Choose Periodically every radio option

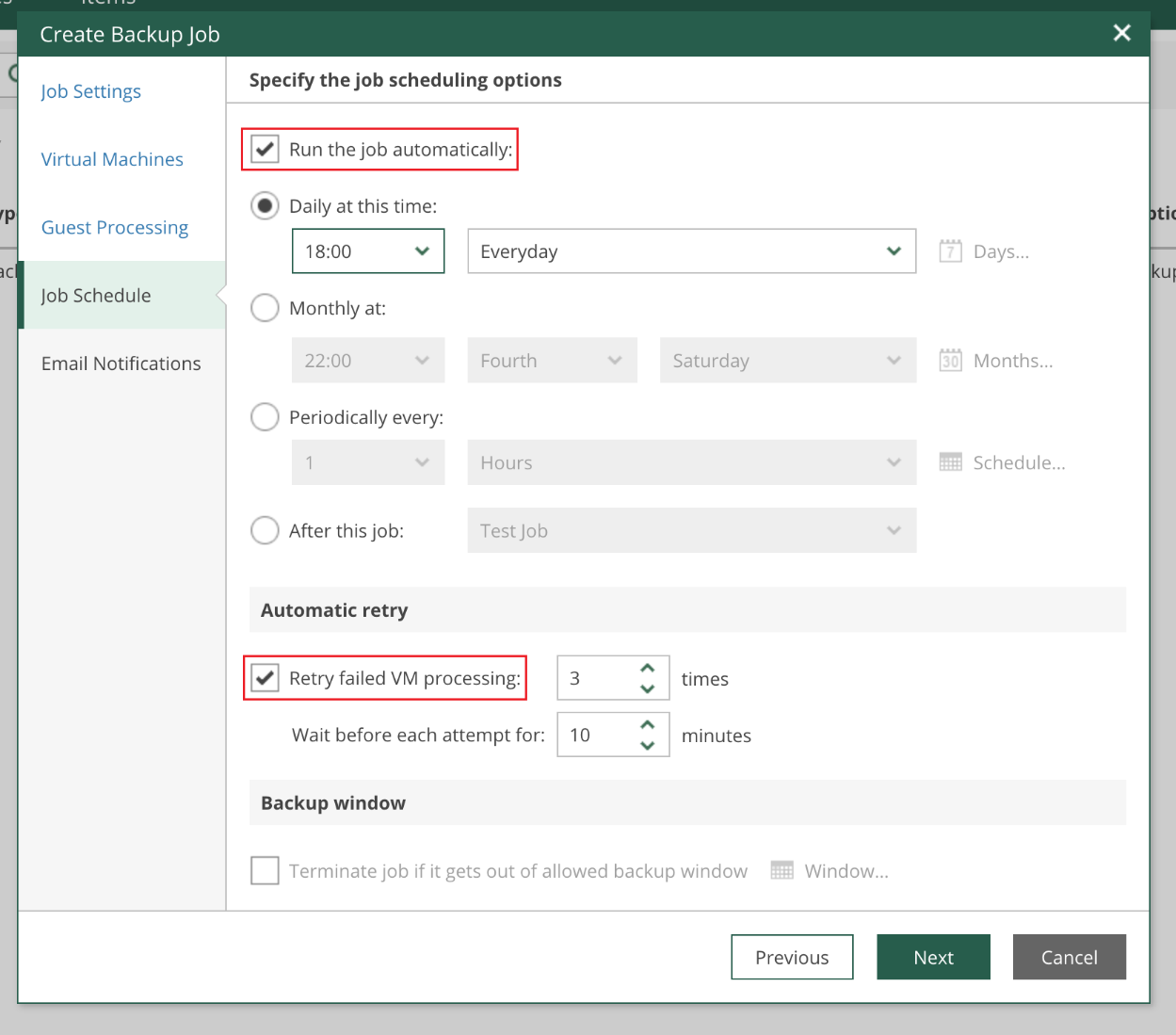[265, 417]
